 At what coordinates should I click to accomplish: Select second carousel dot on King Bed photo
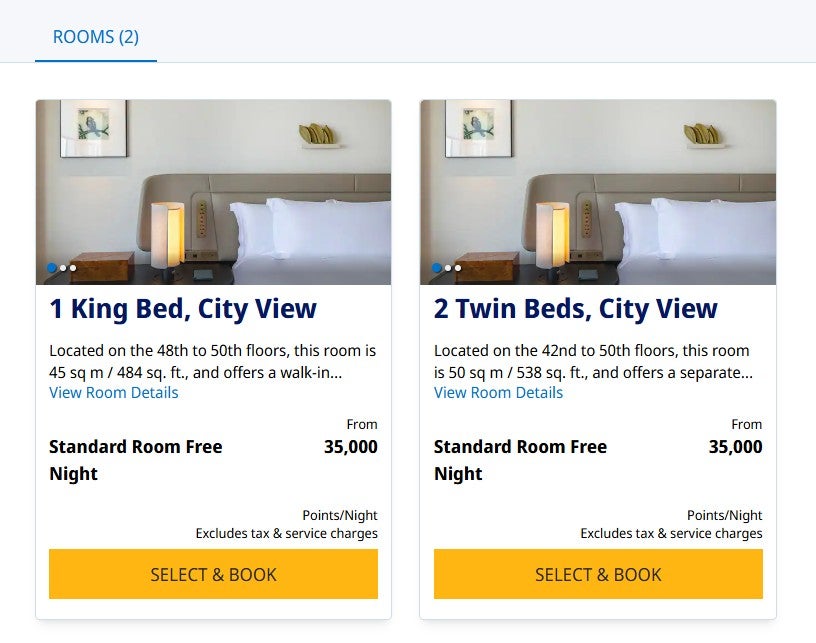coord(63,268)
